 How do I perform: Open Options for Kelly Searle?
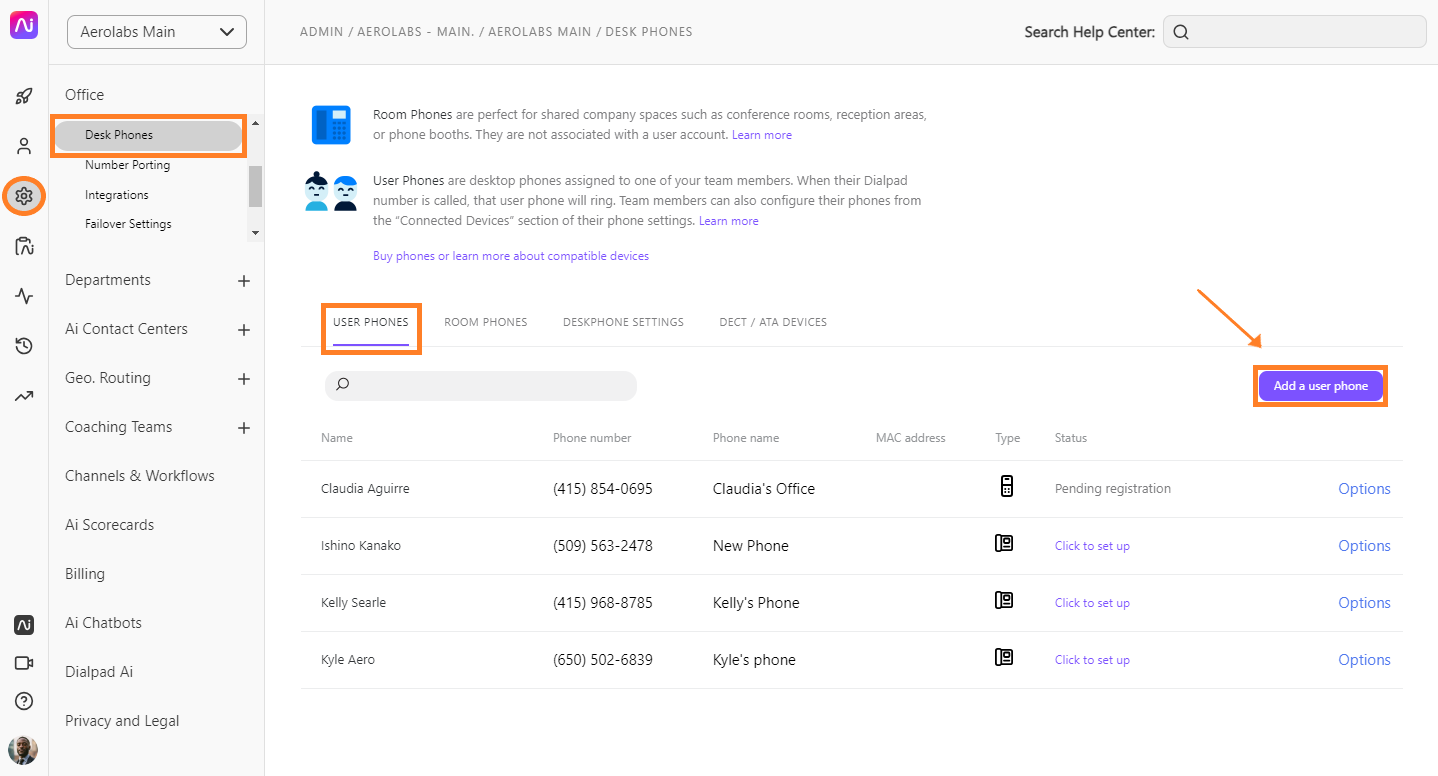click(x=1364, y=603)
